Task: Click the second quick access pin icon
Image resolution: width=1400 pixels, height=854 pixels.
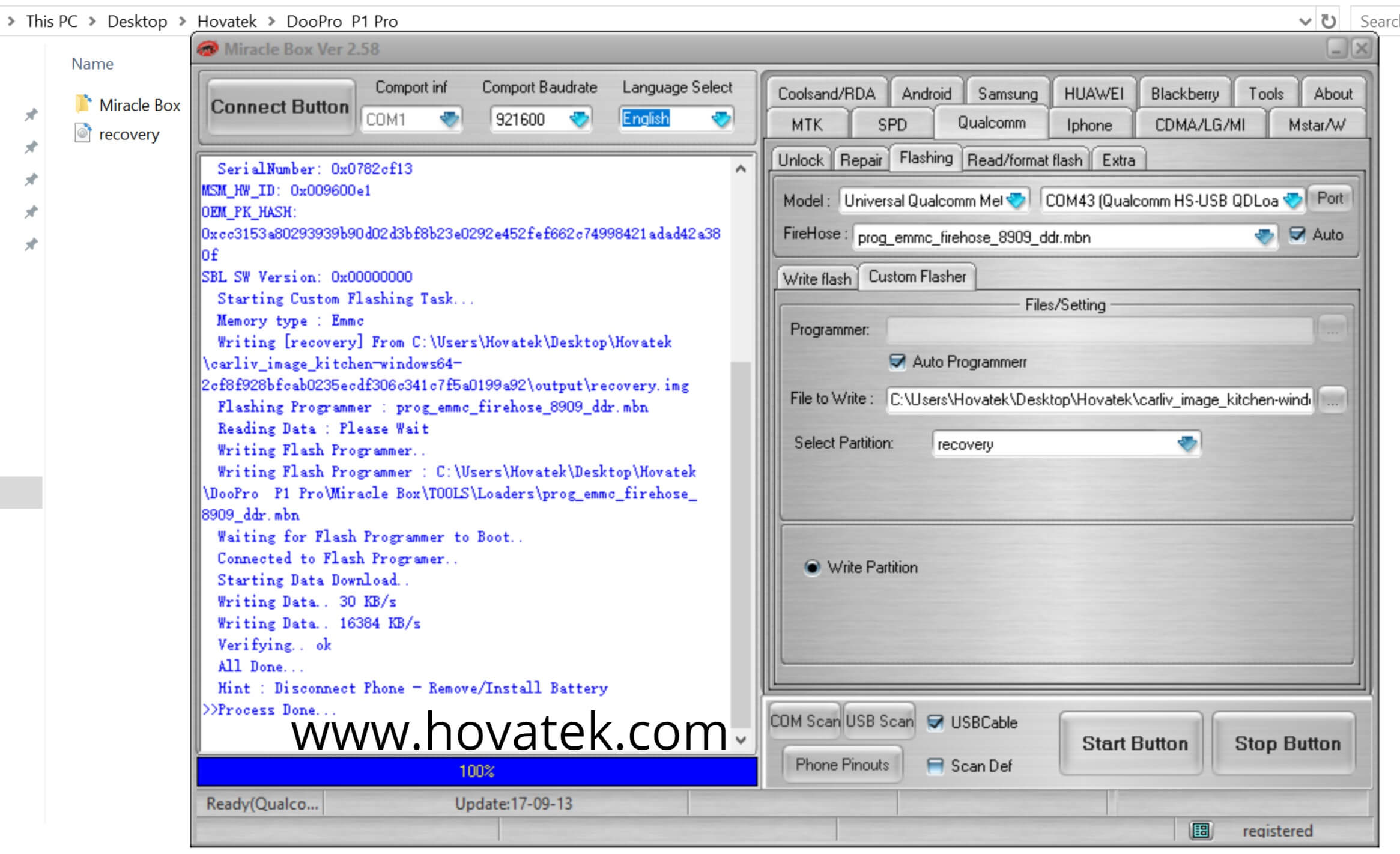Action: (x=31, y=147)
